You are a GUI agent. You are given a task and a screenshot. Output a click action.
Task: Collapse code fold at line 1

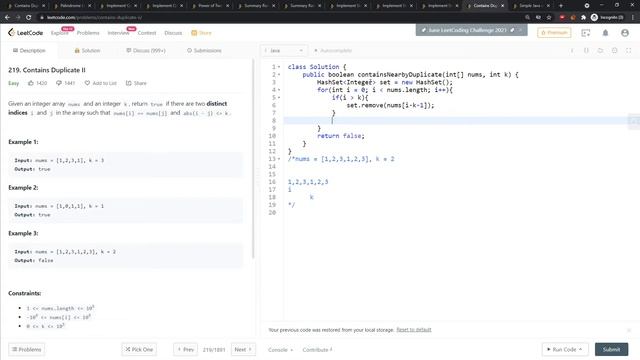(x=279, y=67)
